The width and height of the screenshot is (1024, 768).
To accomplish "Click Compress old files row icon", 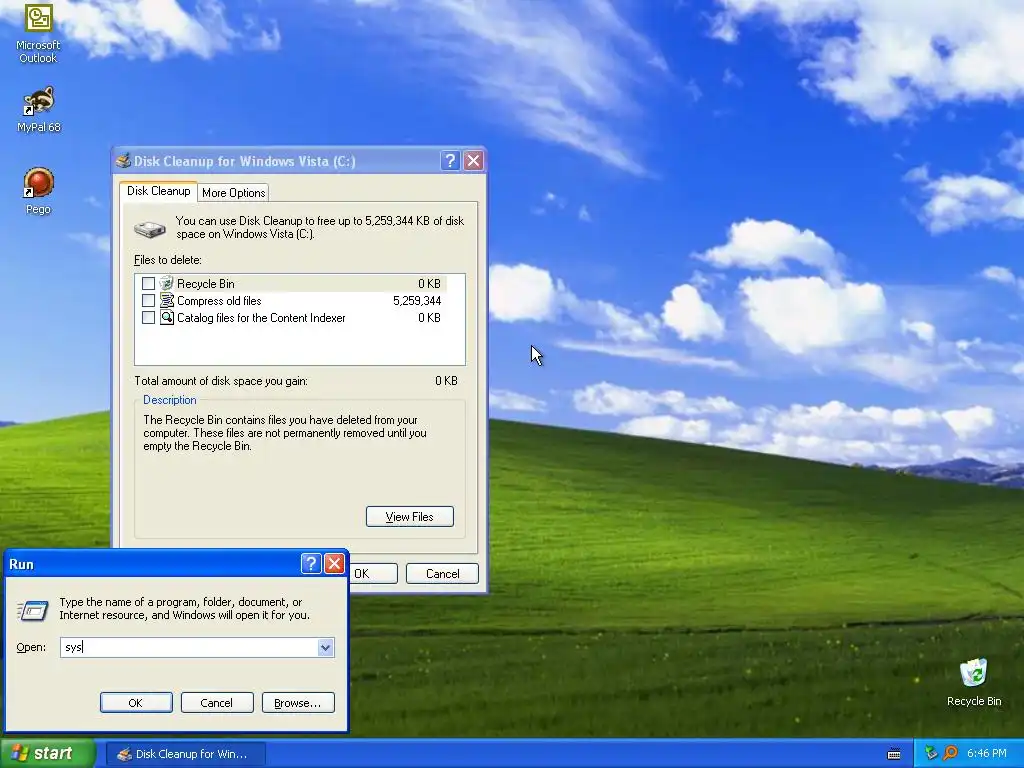I will tap(167, 300).
